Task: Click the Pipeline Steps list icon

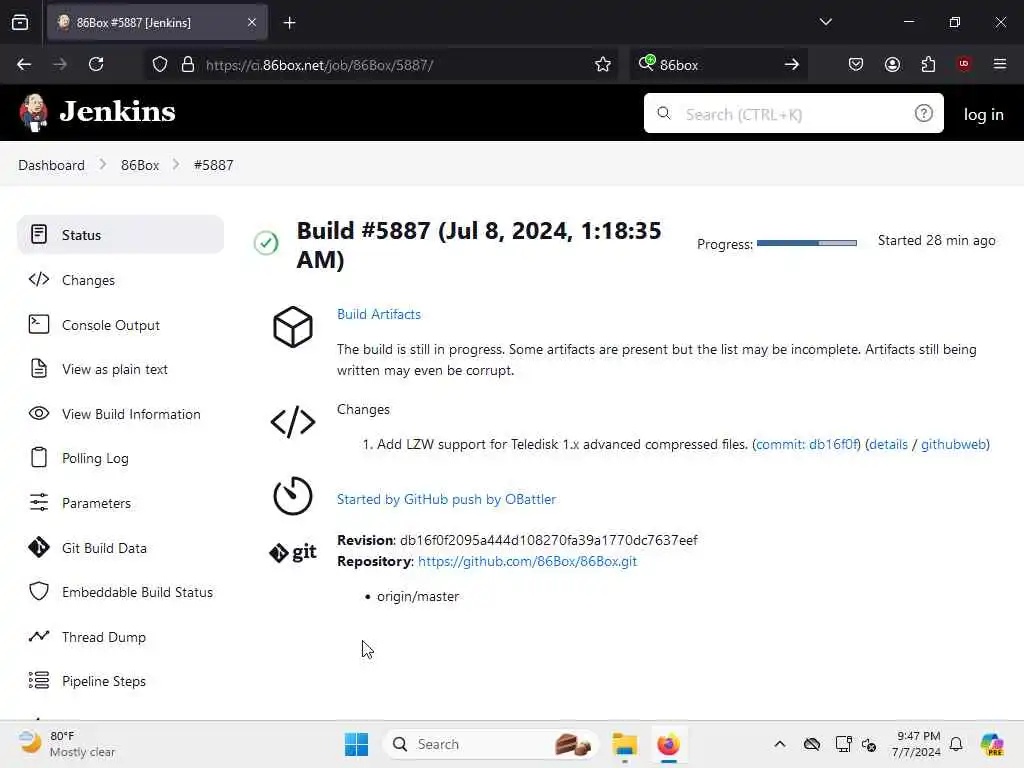Action: [x=39, y=680]
